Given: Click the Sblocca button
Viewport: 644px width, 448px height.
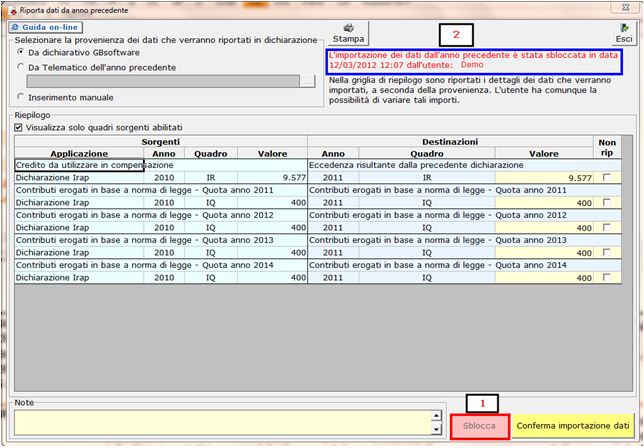Looking at the screenshot, I should coord(479,426).
